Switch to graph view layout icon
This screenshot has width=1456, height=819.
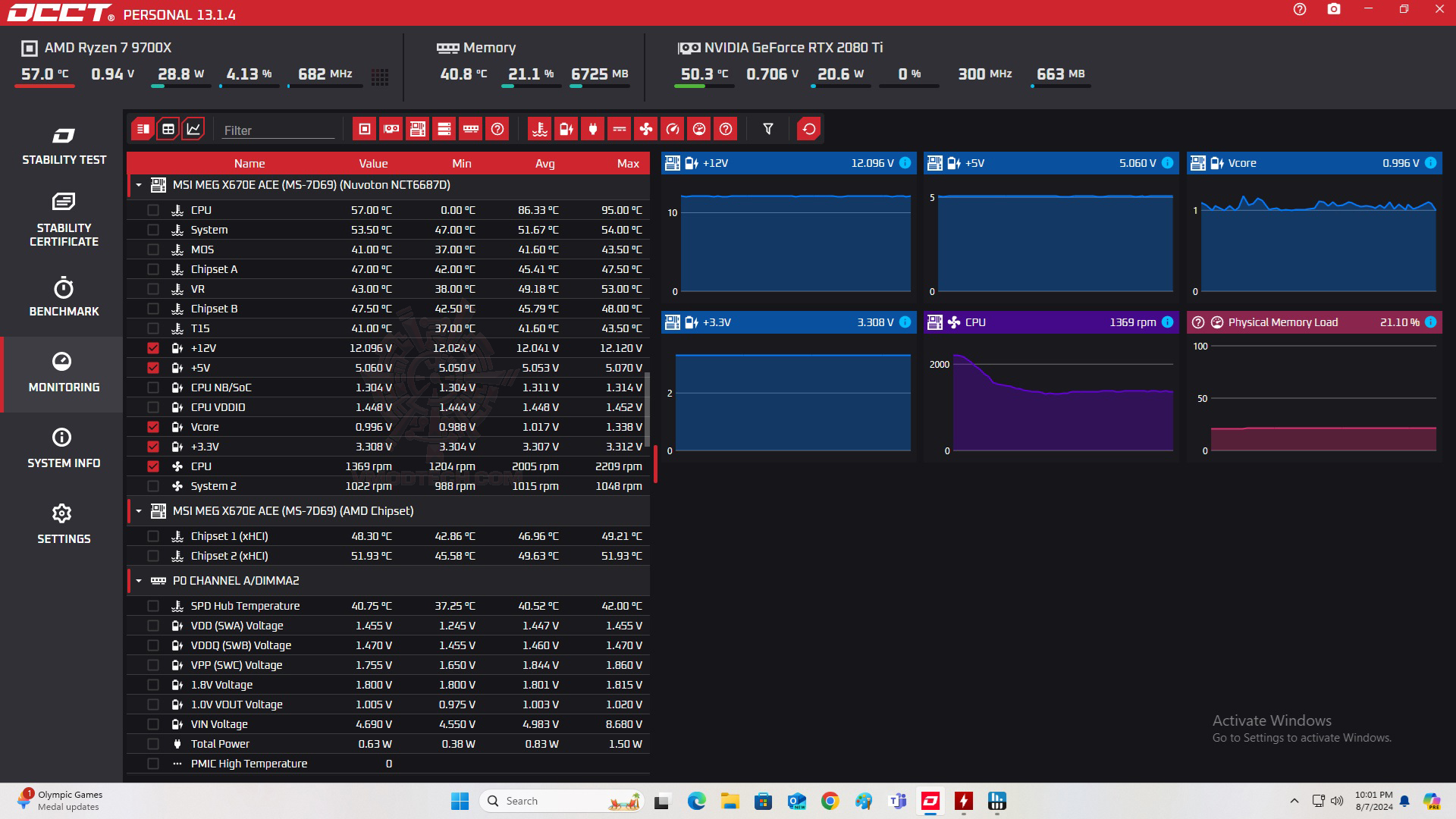pyautogui.click(x=193, y=129)
